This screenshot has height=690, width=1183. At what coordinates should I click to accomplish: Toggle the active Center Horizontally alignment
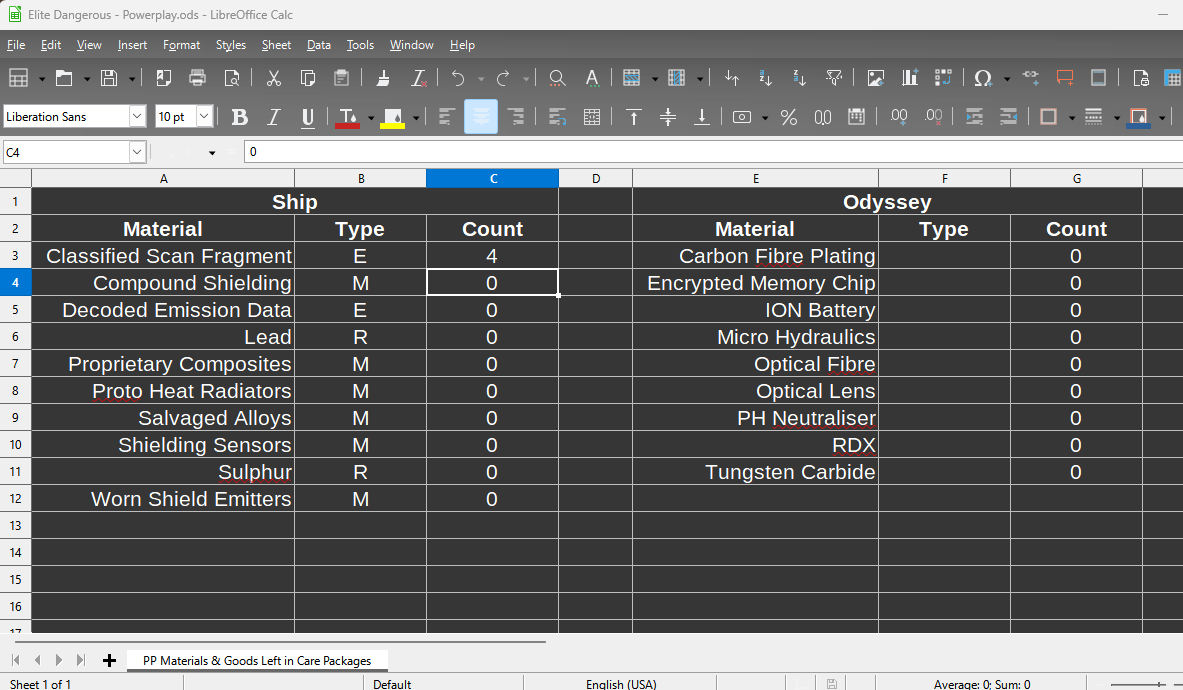pyautogui.click(x=481, y=117)
